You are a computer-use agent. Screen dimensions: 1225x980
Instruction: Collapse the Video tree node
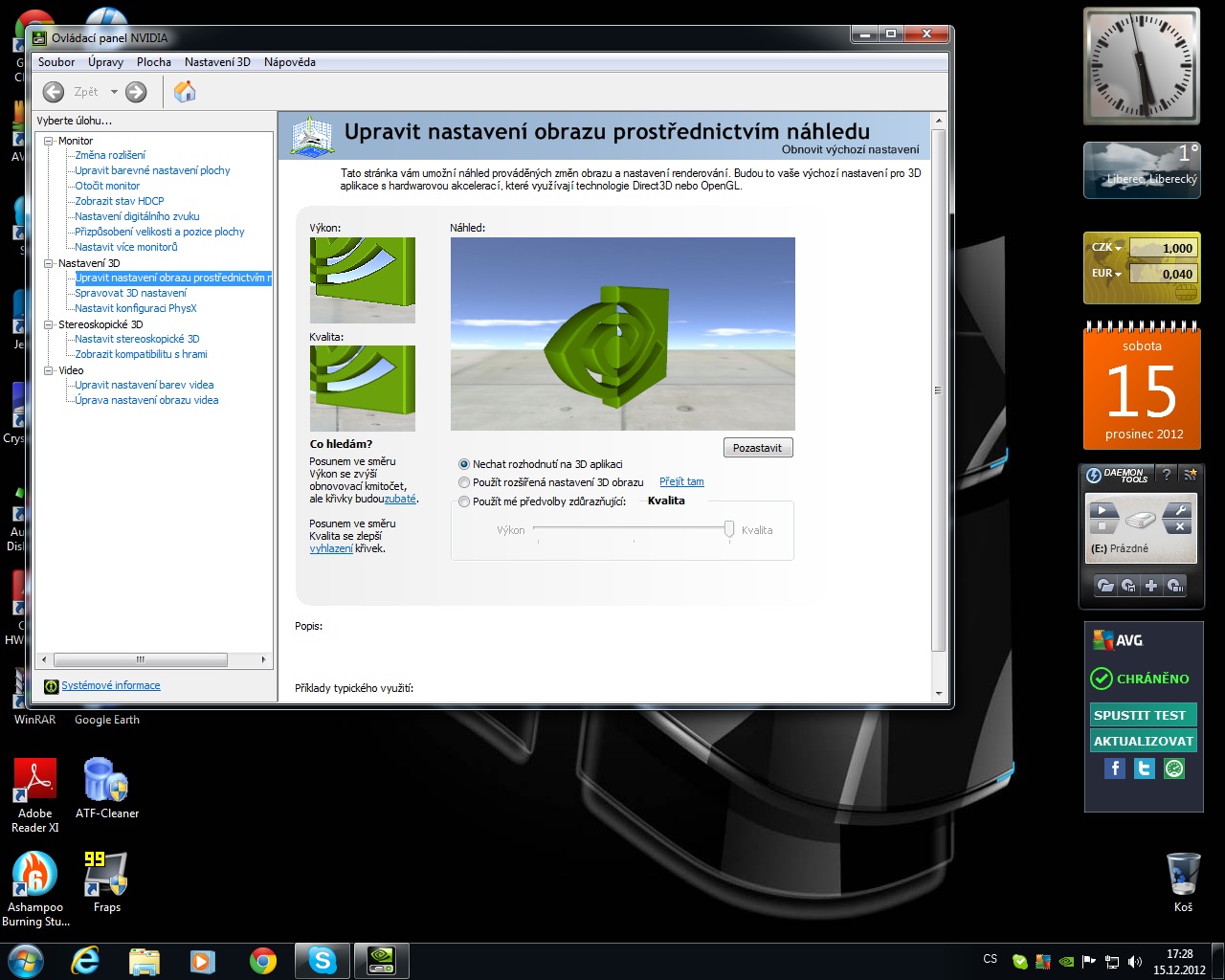tap(49, 370)
